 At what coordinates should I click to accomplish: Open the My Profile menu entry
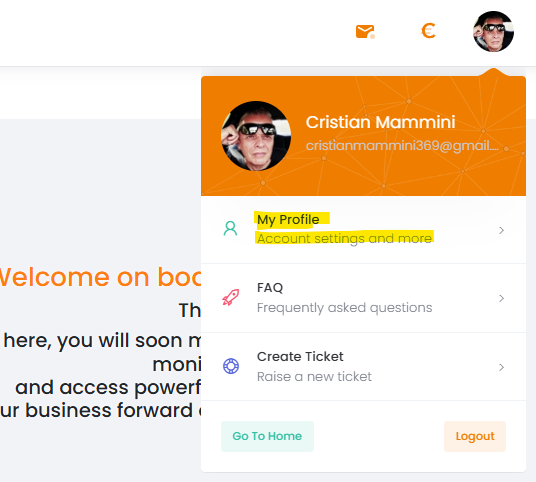tap(363, 229)
